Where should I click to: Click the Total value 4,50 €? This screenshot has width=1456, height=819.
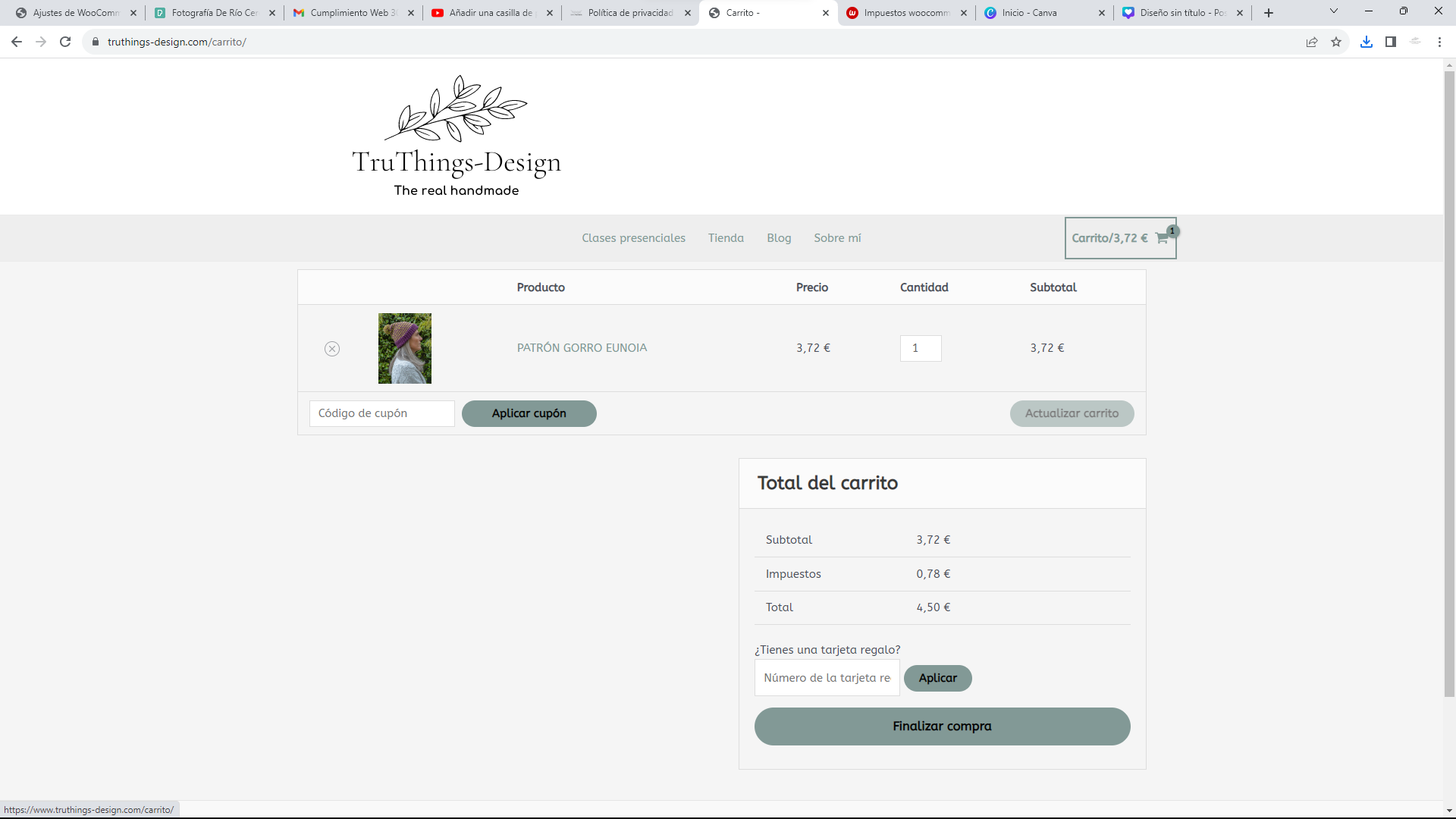933,607
